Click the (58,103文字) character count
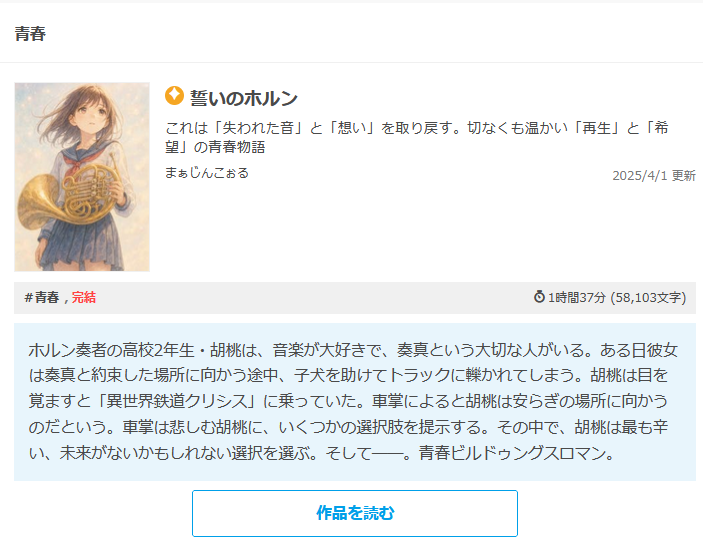 (648, 297)
